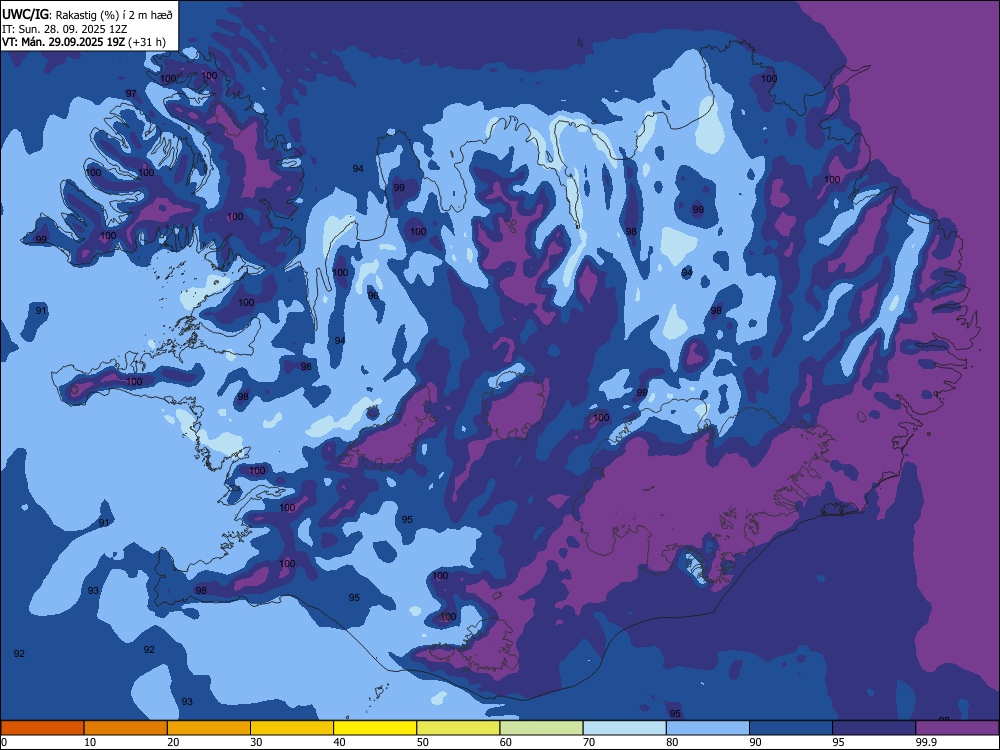Choose the purple above-99.9 legend swatch

click(957, 728)
